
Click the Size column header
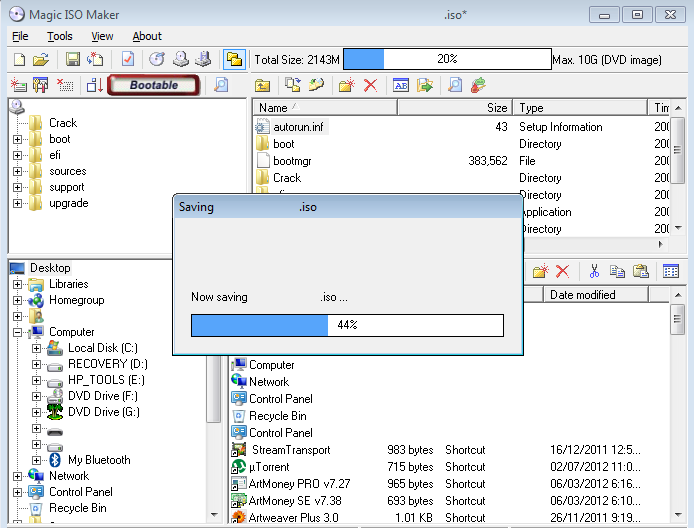[x=455, y=108]
